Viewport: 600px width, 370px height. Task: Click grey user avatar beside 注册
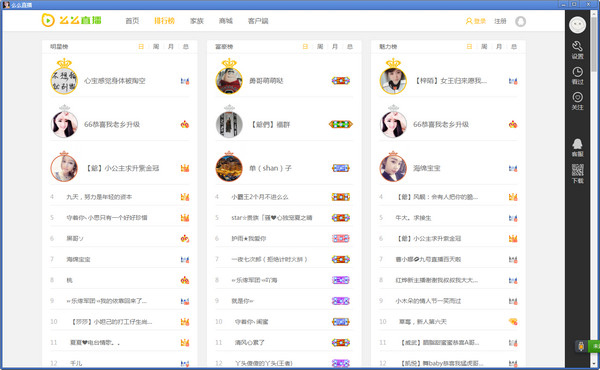pyautogui.click(x=520, y=21)
